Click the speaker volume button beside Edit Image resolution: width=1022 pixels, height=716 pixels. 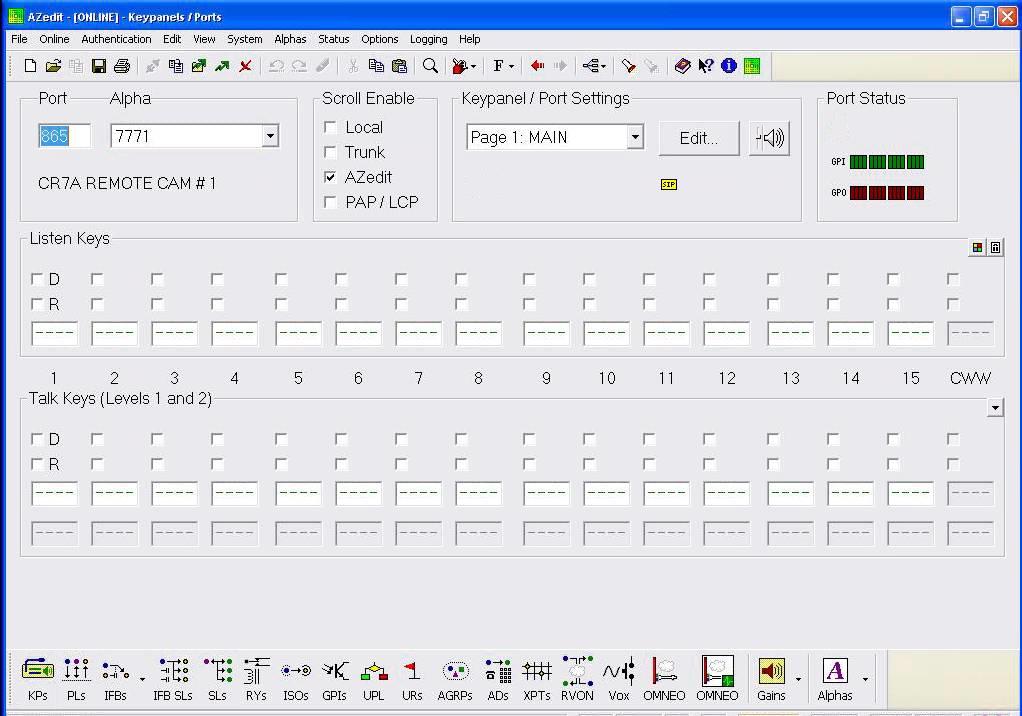tap(769, 138)
